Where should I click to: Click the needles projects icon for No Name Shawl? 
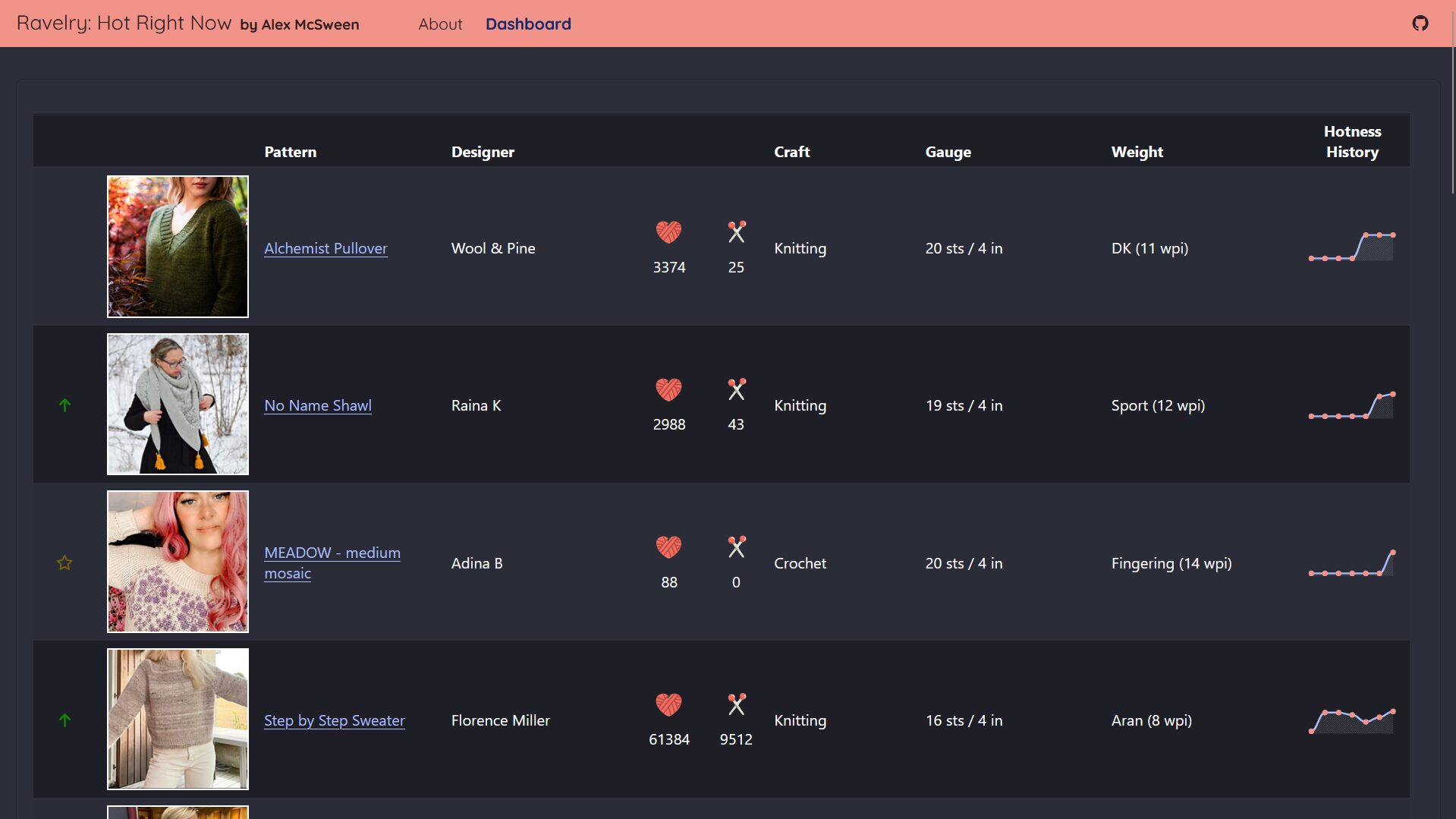(736, 389)
